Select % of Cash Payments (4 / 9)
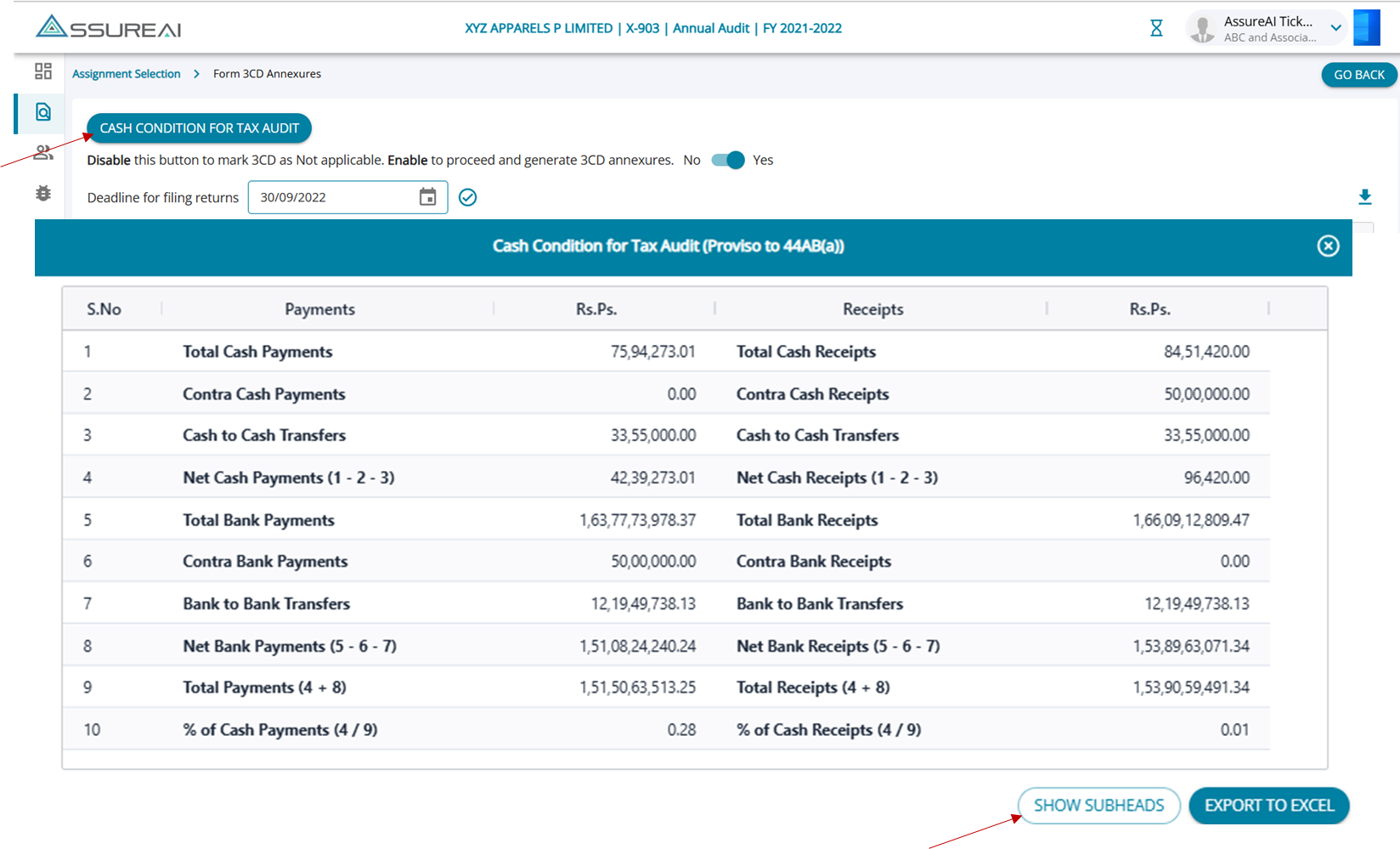This screenshot has height=849, width=1400. click(x=280, y=730)
